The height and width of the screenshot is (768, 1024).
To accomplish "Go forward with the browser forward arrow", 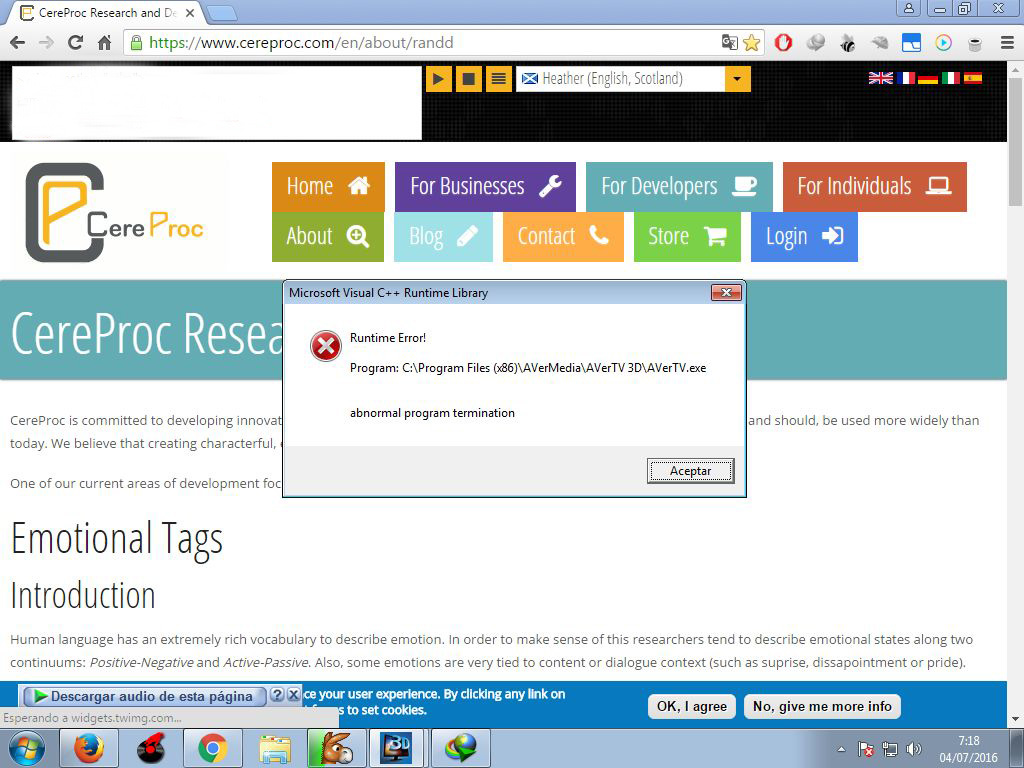I will coord(46,43).
